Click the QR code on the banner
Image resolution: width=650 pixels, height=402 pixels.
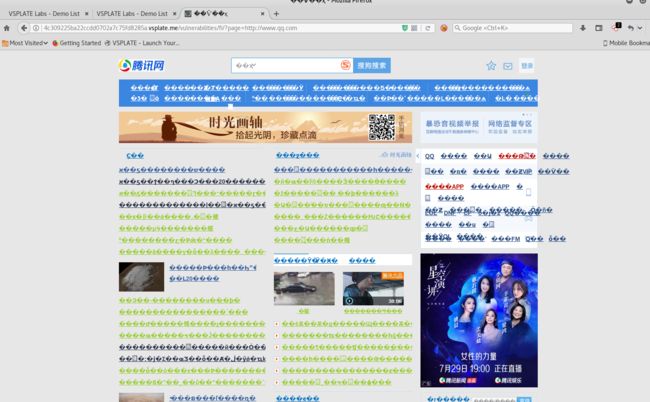tap(382, 127)
